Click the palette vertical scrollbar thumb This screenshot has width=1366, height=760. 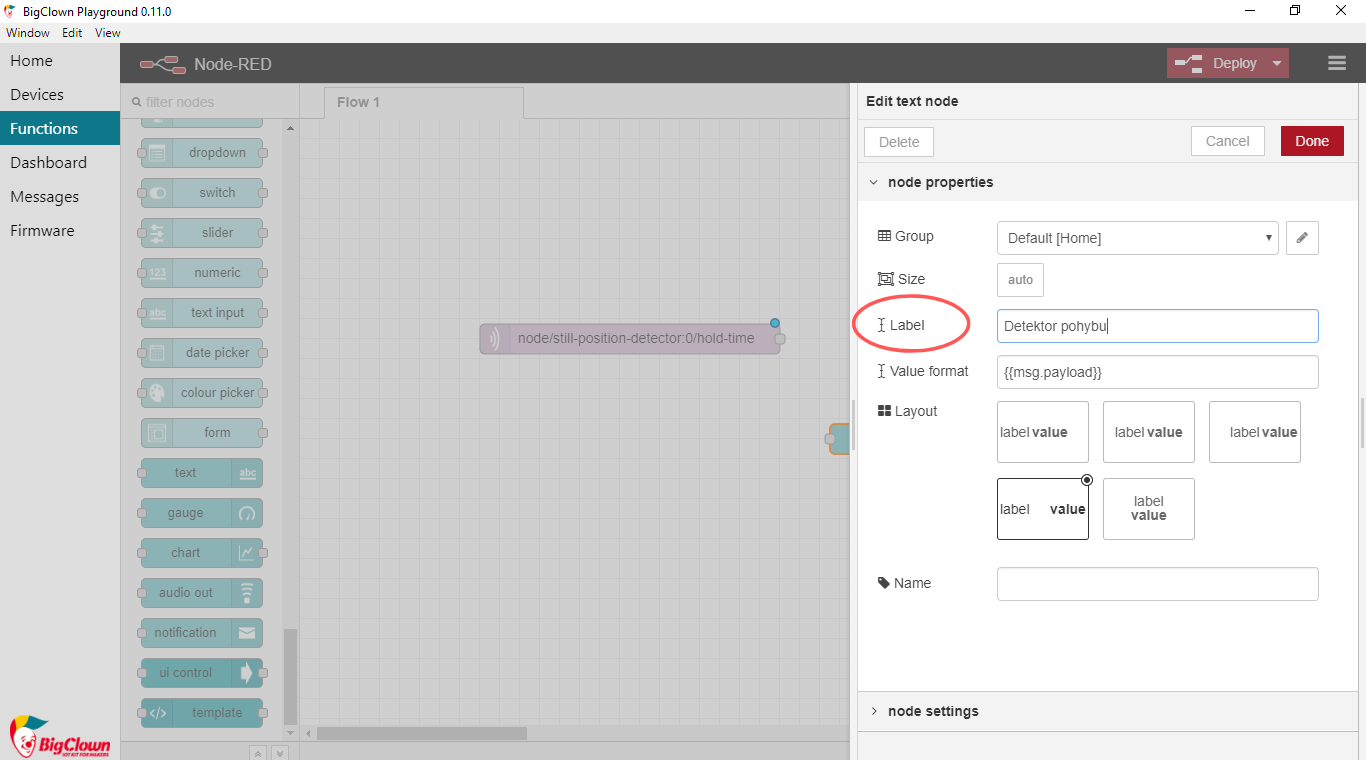click(x=291, y=676)
